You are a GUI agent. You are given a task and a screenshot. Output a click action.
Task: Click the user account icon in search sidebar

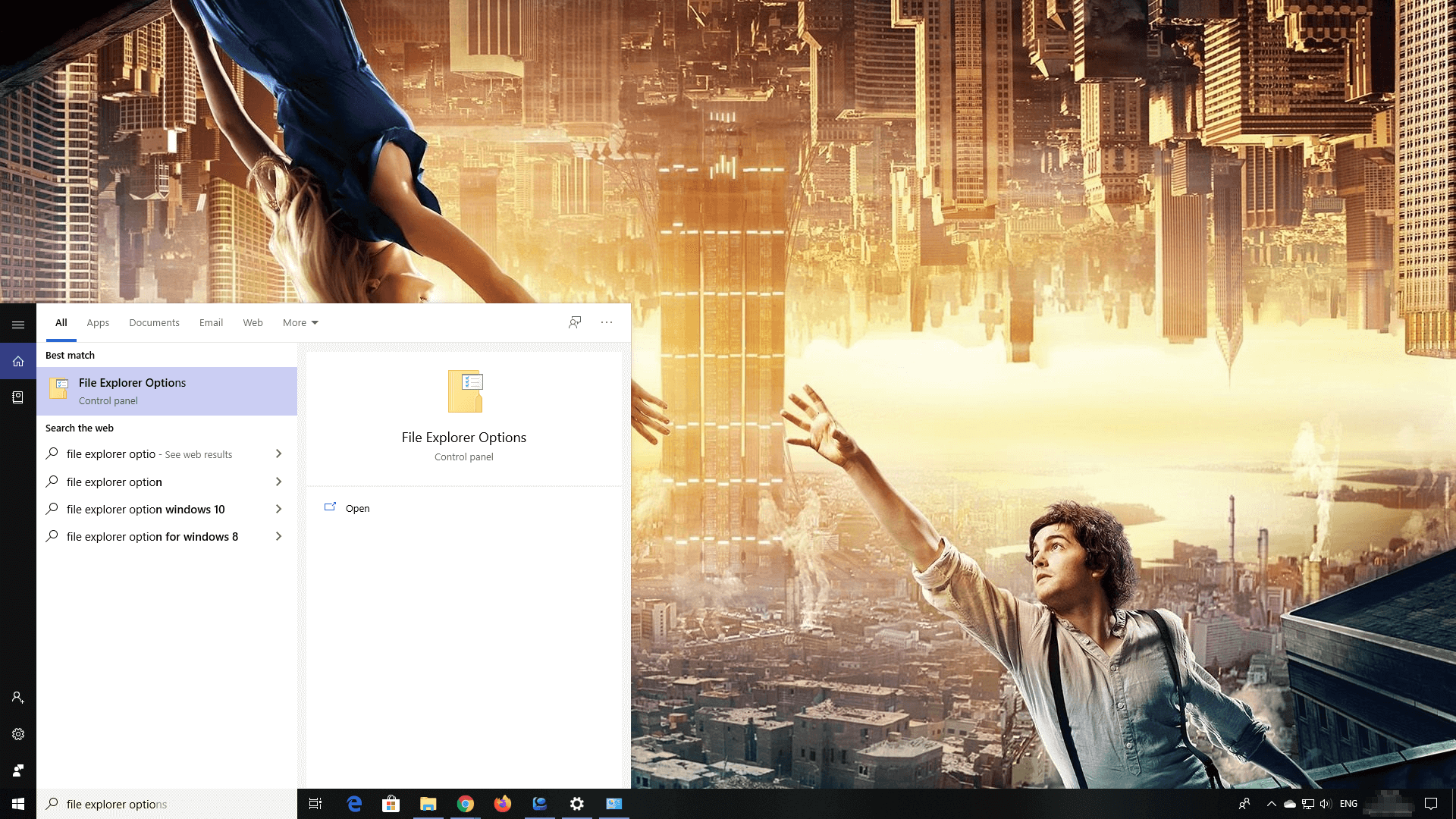click(x=17, y=697)
